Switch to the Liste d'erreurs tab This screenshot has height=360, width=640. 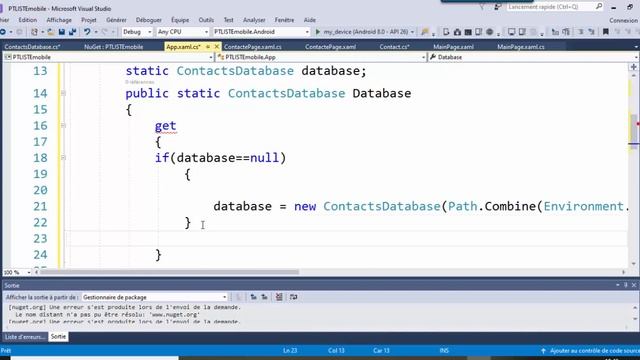[24, 337]
